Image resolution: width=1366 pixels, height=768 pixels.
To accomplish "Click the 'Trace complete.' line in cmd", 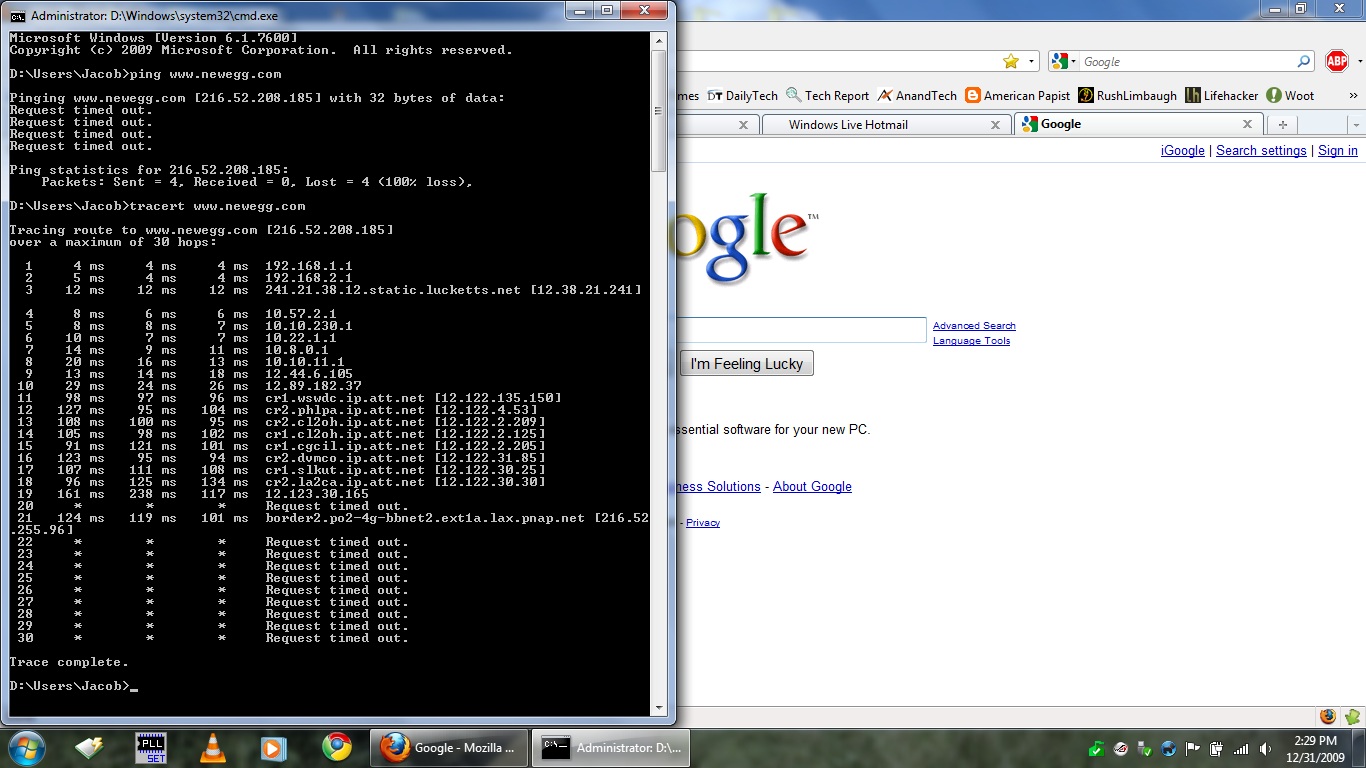I will pos(69,662).
